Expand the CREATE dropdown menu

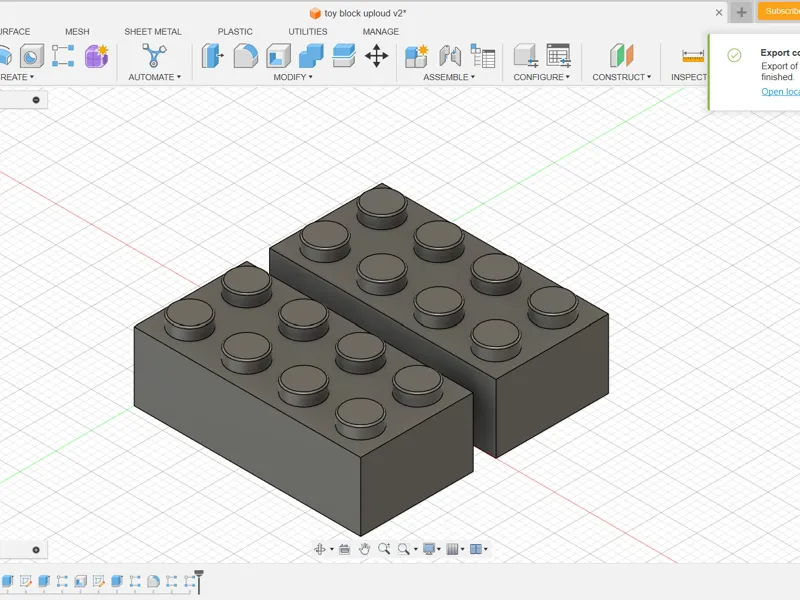click(x=17, y=77)
